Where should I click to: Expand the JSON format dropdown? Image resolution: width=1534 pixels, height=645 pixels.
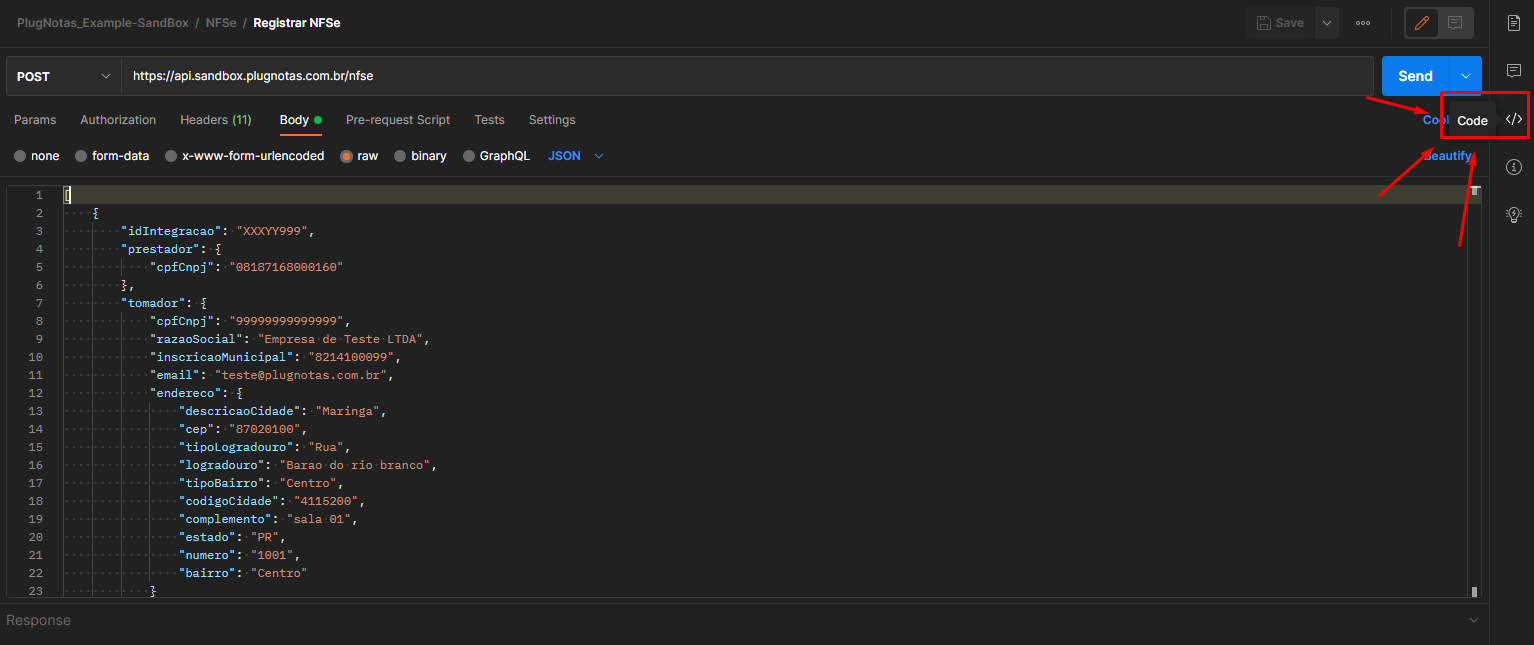point(576,156)
